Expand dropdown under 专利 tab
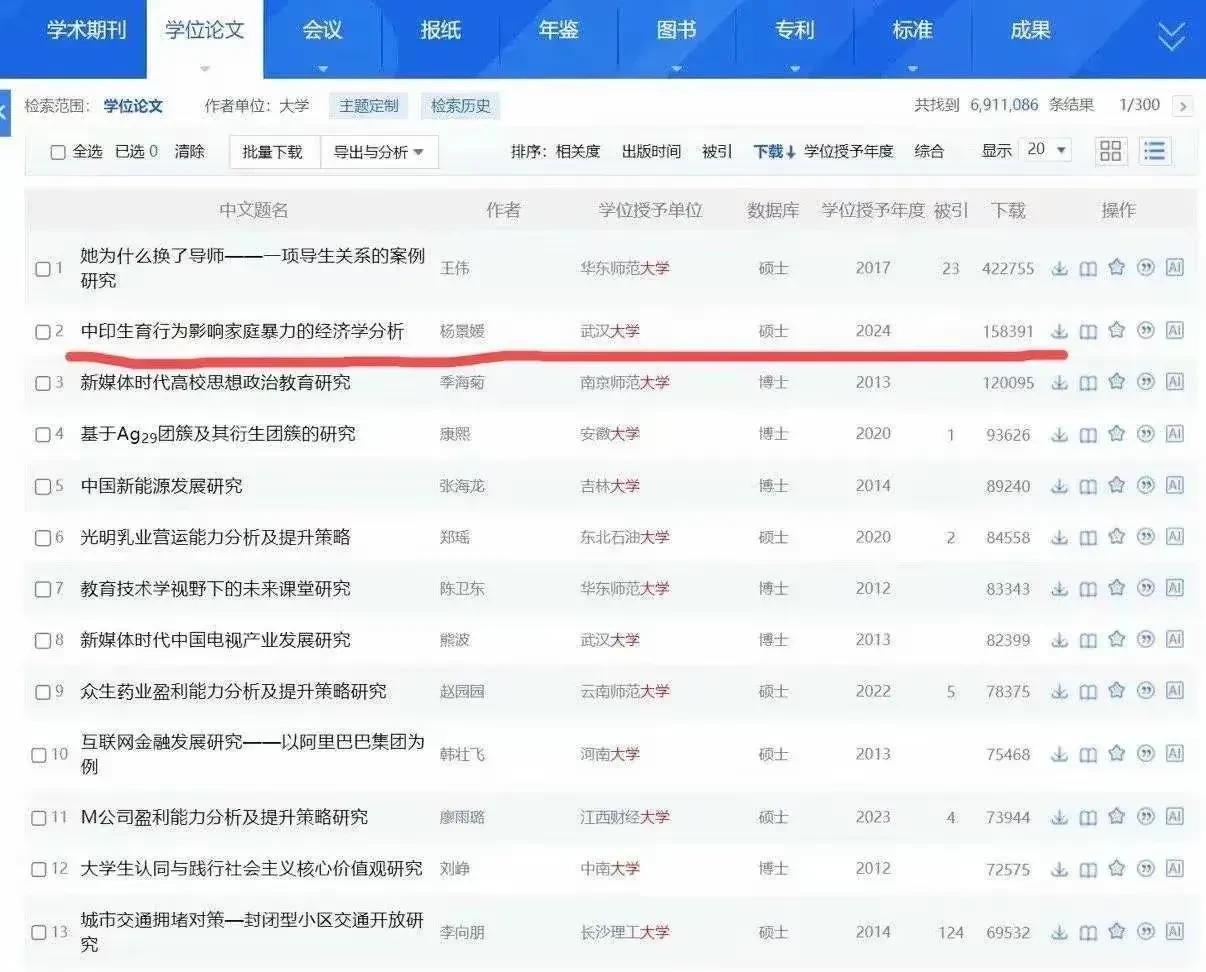The image size is (1206, 972). pos(795,68)
